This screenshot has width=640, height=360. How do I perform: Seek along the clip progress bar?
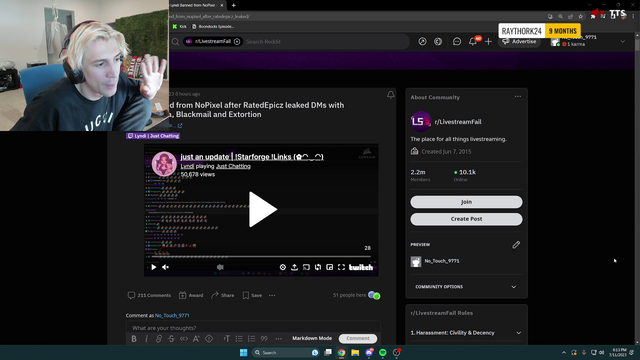tap(261, 257)
